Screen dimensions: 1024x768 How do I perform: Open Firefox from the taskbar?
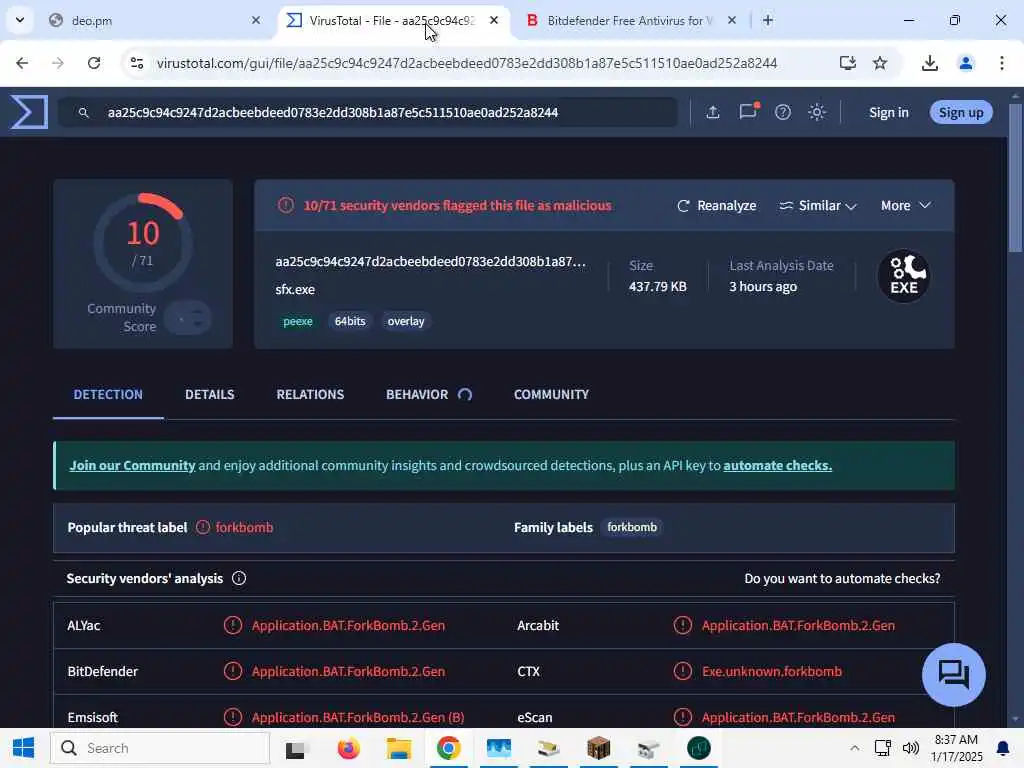pyautogui.click(x=348, y=748)
